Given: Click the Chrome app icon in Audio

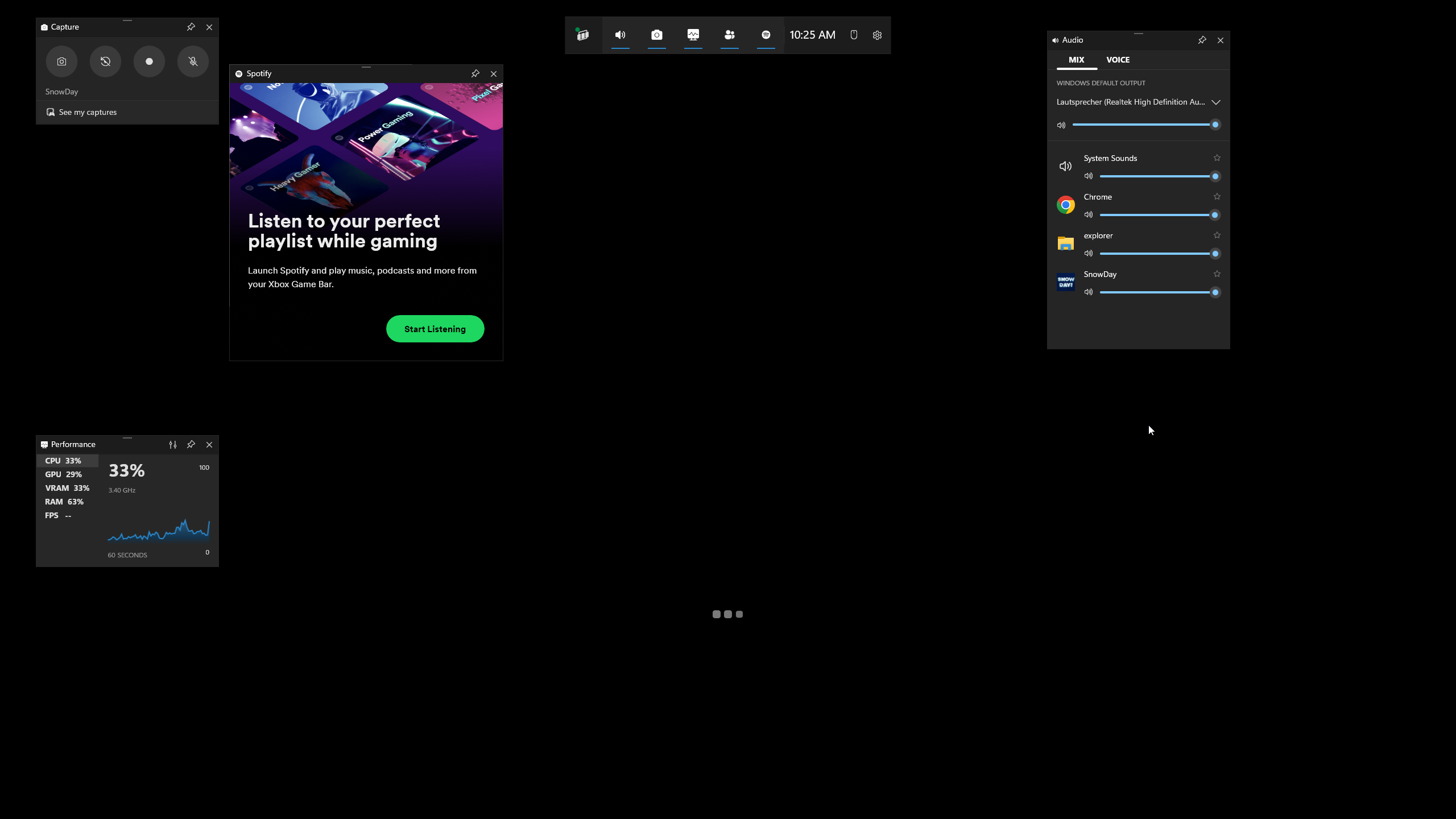Looking at the screenshot, I should click(x=1066, y=205).
